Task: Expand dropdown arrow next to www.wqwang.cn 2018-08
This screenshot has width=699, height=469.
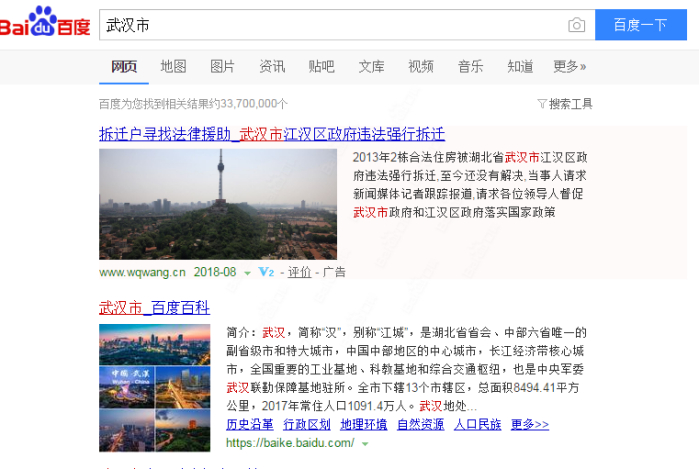Action: tap(247, 273)
